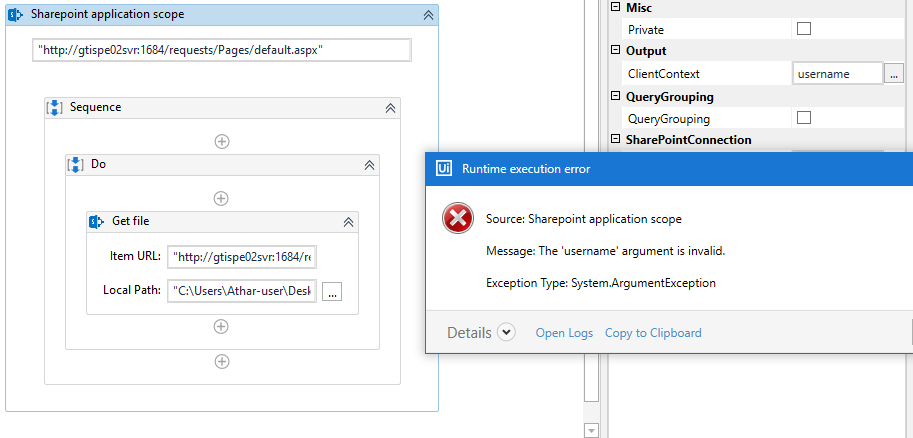Collapse the Get file activity

pyautogui.click(x=348, y=221)
